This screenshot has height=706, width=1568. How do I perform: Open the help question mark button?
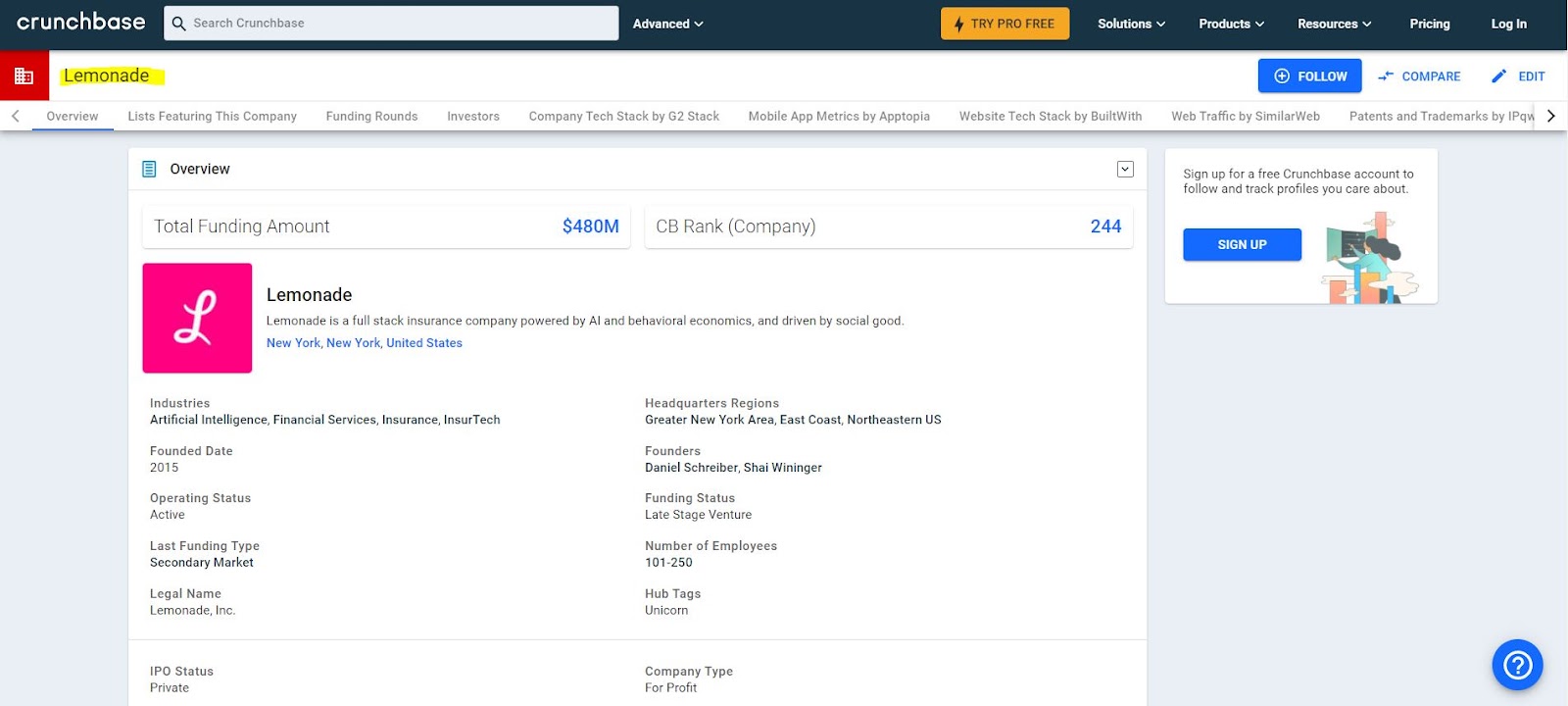[1517, 665]
